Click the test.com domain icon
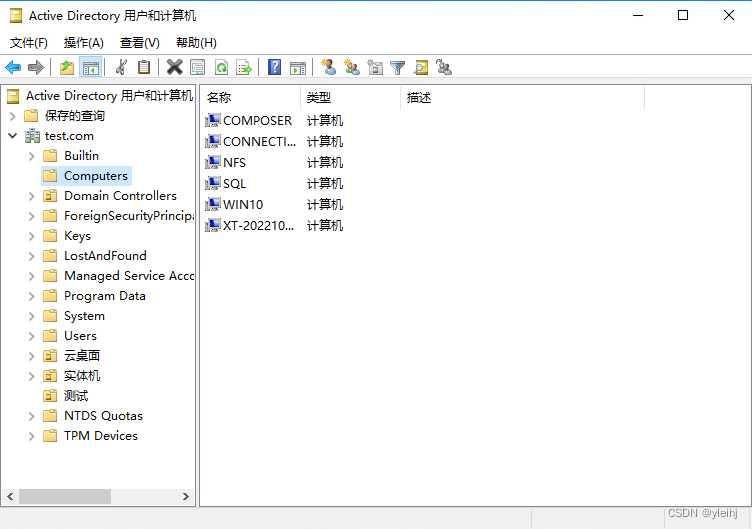 [32, 136]
